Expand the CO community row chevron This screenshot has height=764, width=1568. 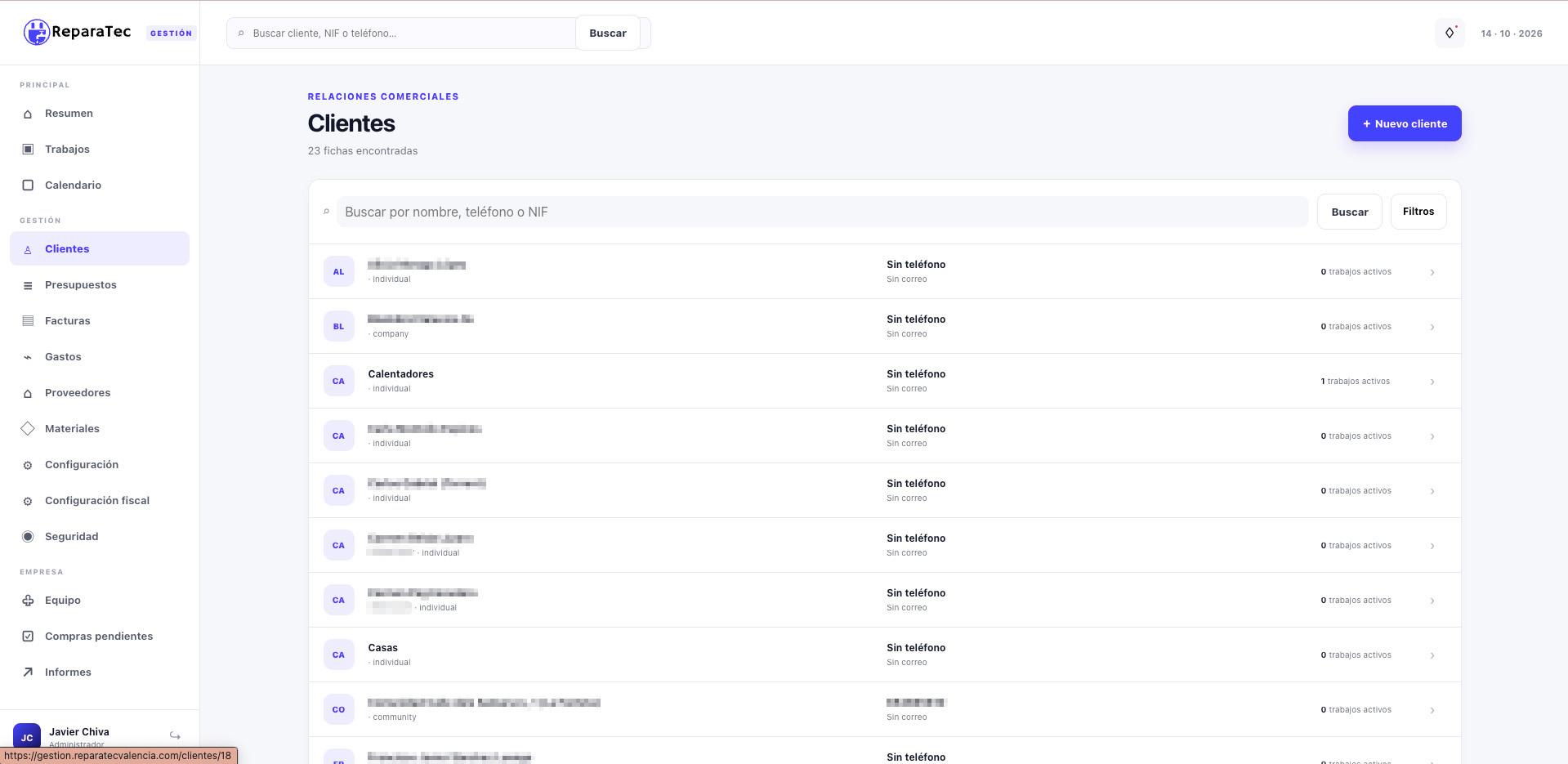coord(1432,710)
